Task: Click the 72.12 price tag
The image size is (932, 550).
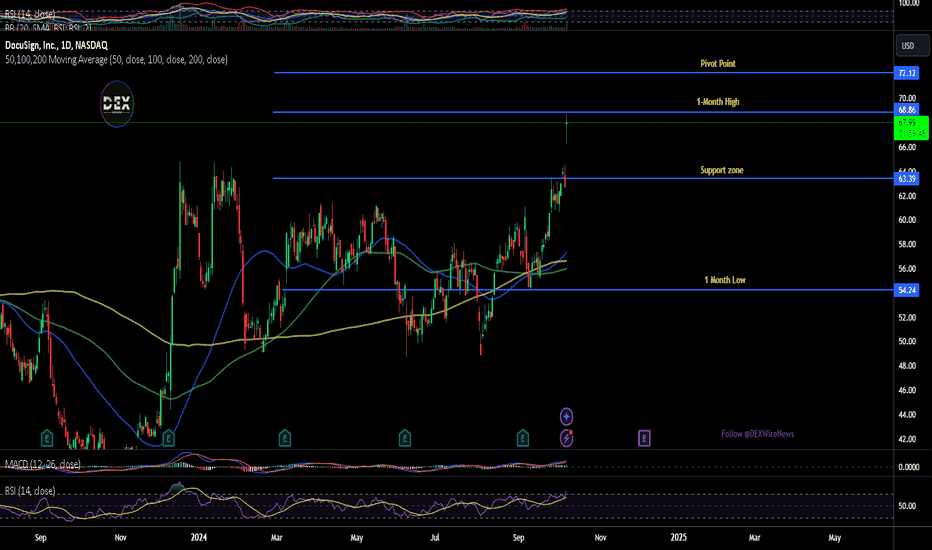Action: click(x=906, y=73)
